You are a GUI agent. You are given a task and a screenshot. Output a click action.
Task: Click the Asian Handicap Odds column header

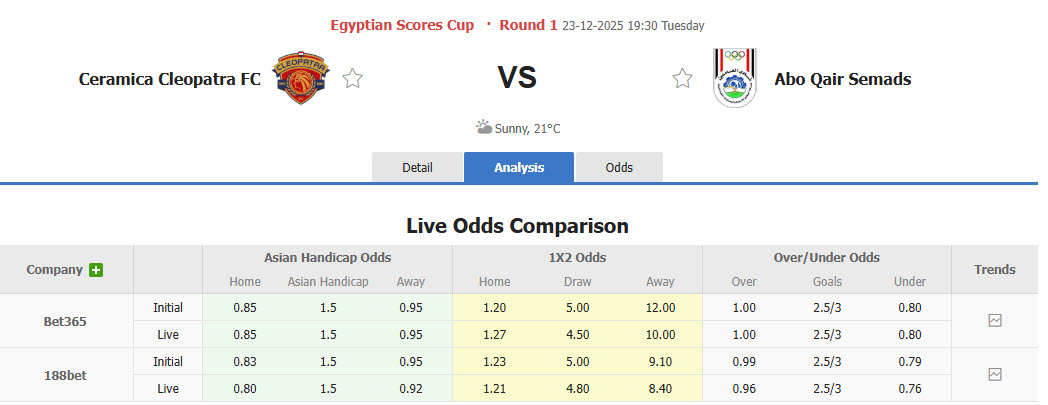click(x=327, y=257)
